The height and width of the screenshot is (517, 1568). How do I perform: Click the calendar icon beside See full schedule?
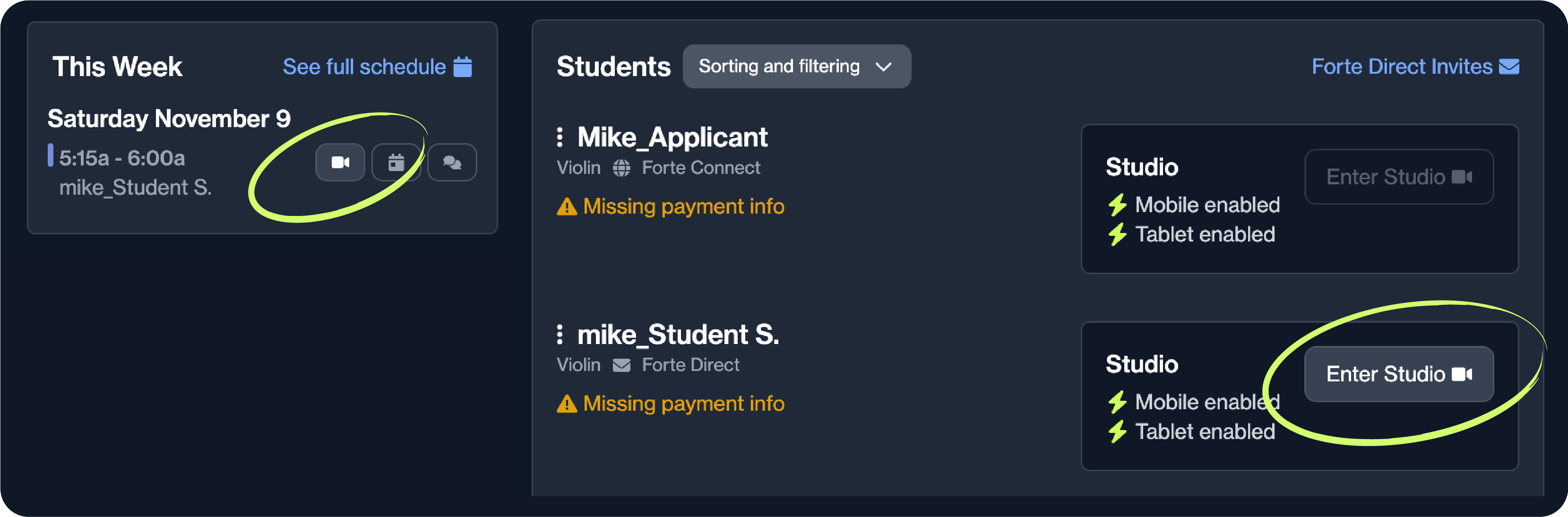tap(463, 66)
